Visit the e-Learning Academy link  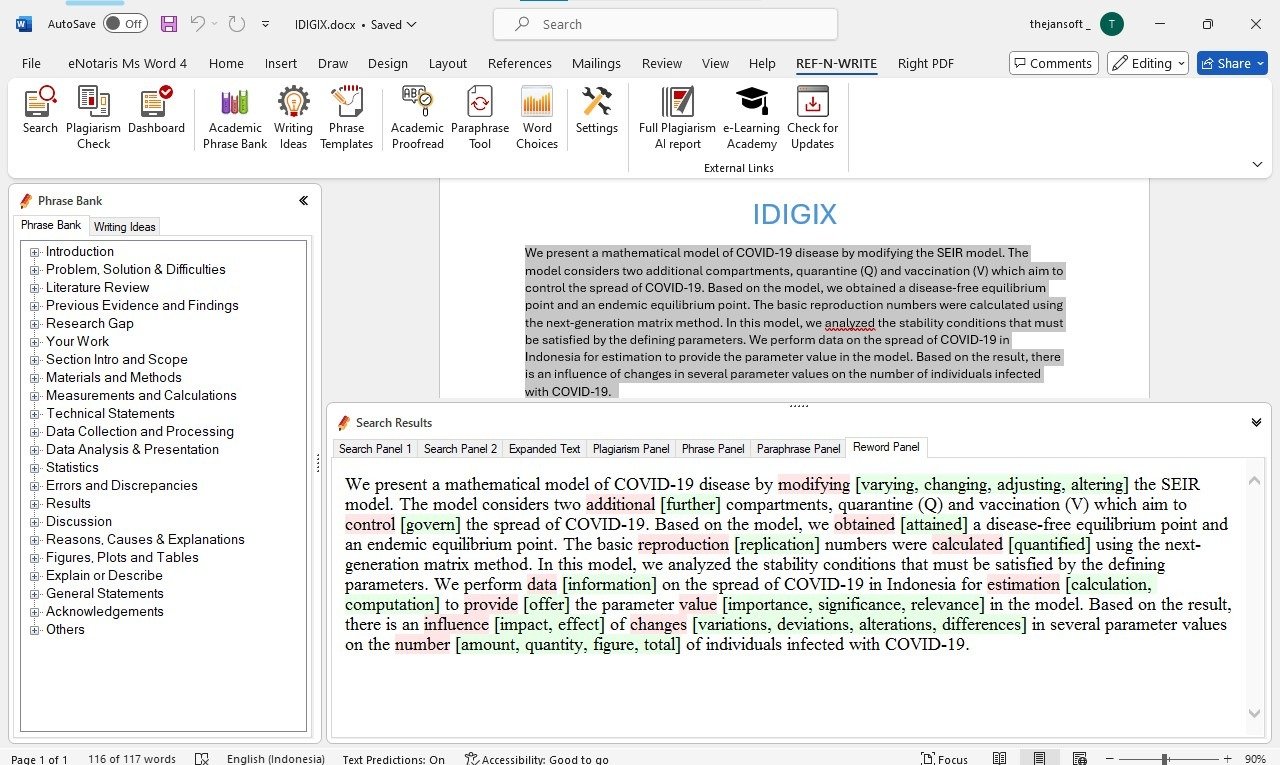tap(751, 118)
